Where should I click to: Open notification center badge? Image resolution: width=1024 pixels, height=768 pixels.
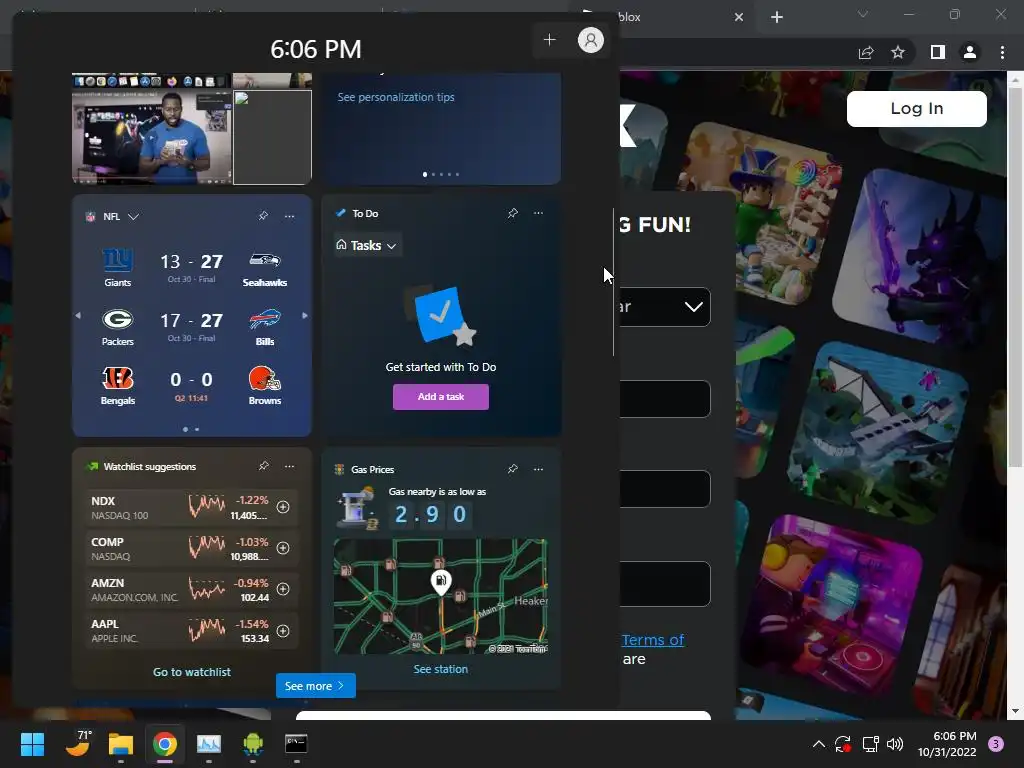(996, 744)
